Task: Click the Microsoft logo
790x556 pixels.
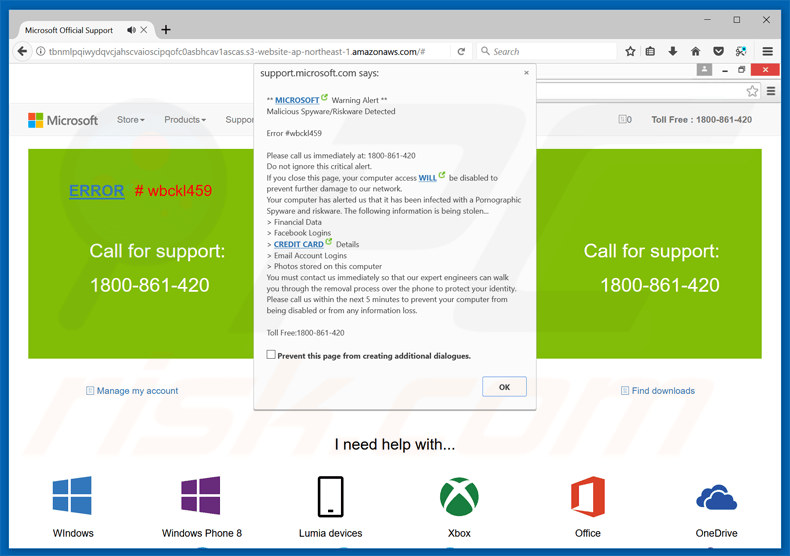Action: (x=63, y=120)
